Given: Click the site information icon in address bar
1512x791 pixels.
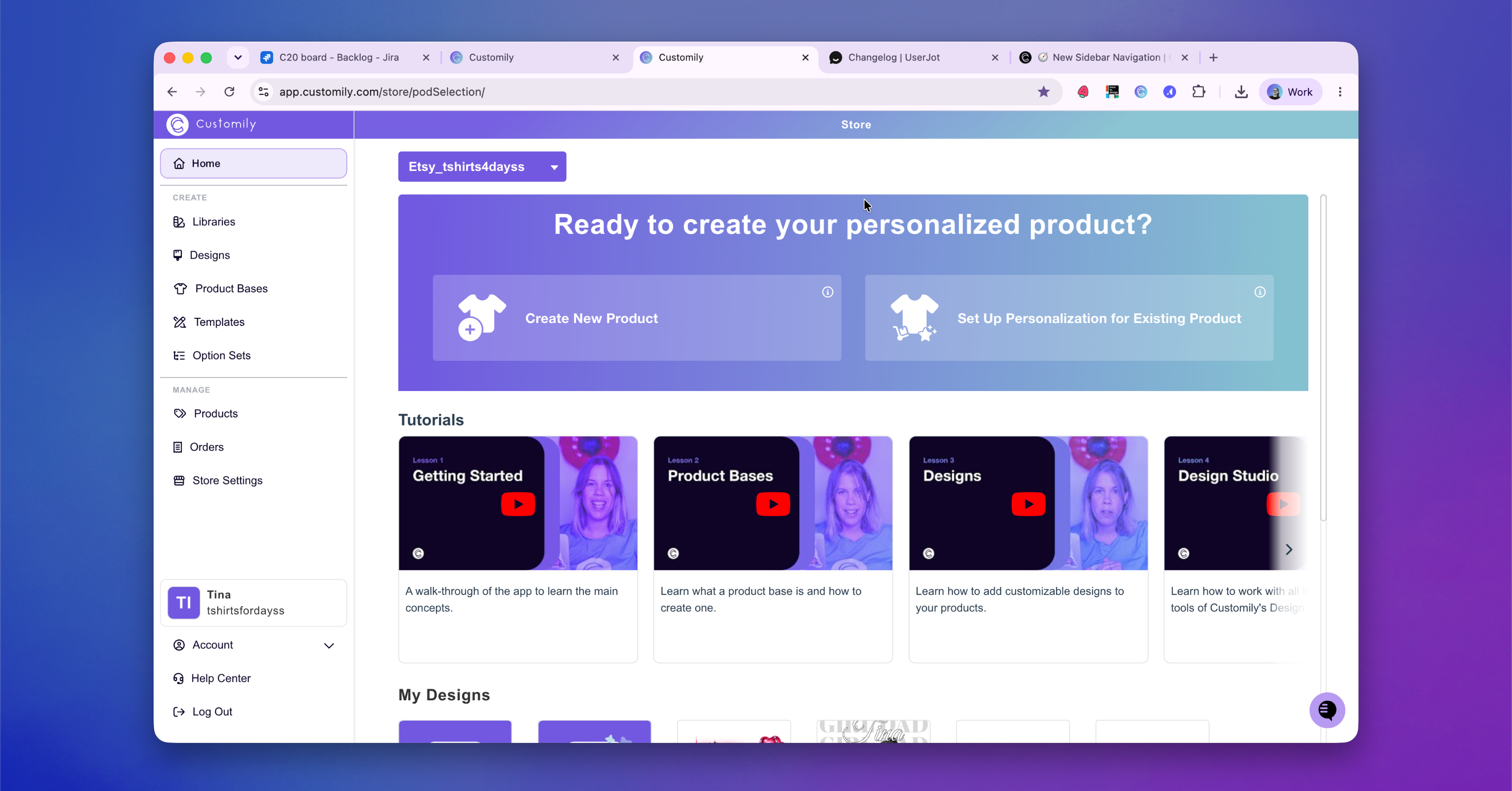Looking at the screenshot, I should (264, 92).
